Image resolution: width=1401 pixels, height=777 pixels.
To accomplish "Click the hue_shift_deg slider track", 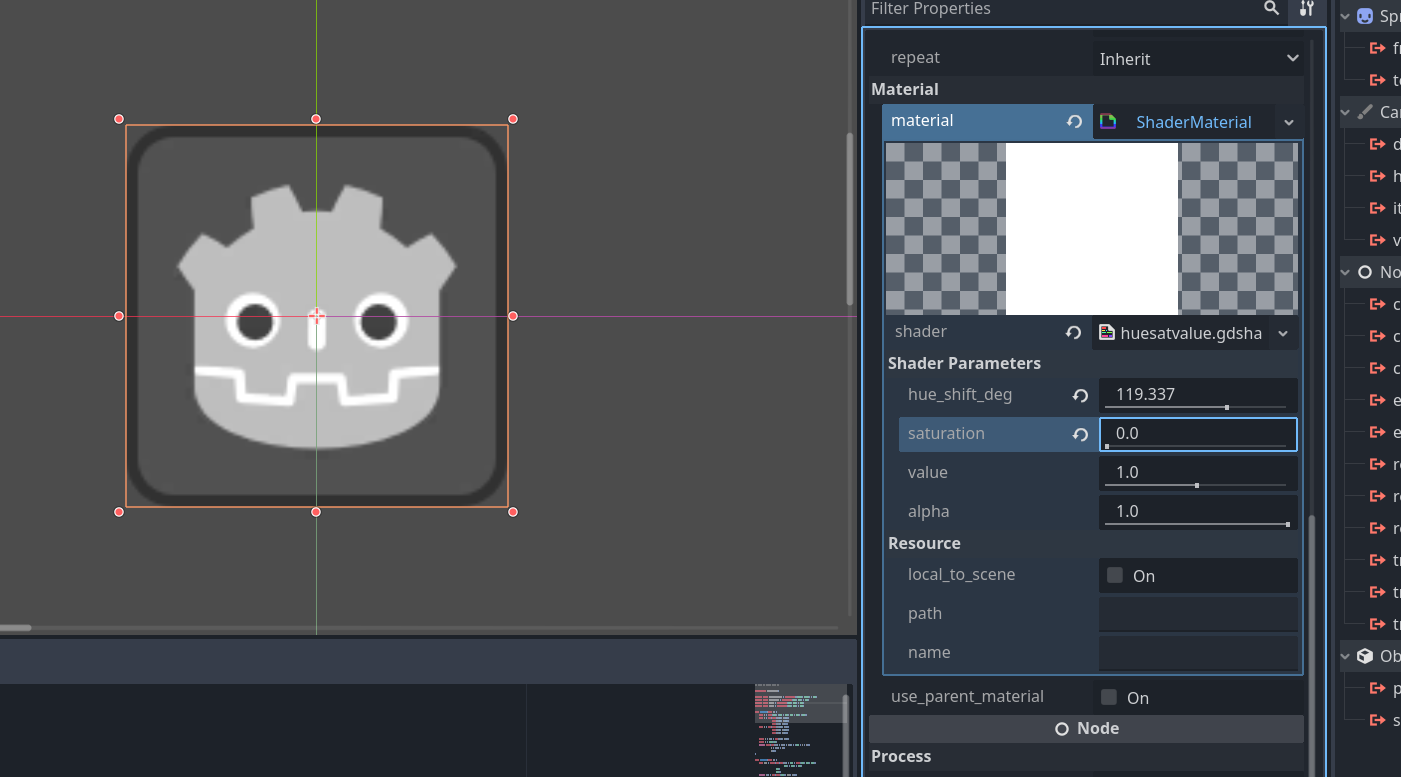I will pos(1196,407).
